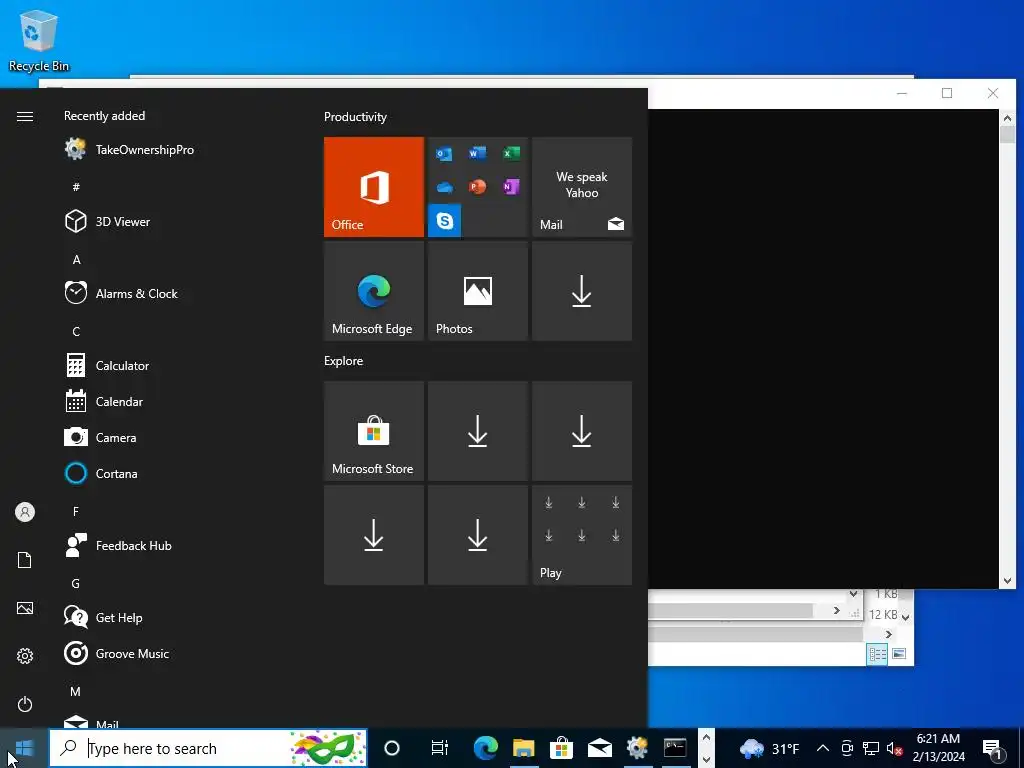1024x768 pixels.
Task: Open the Office tile
Action: [x=374, y=187]
